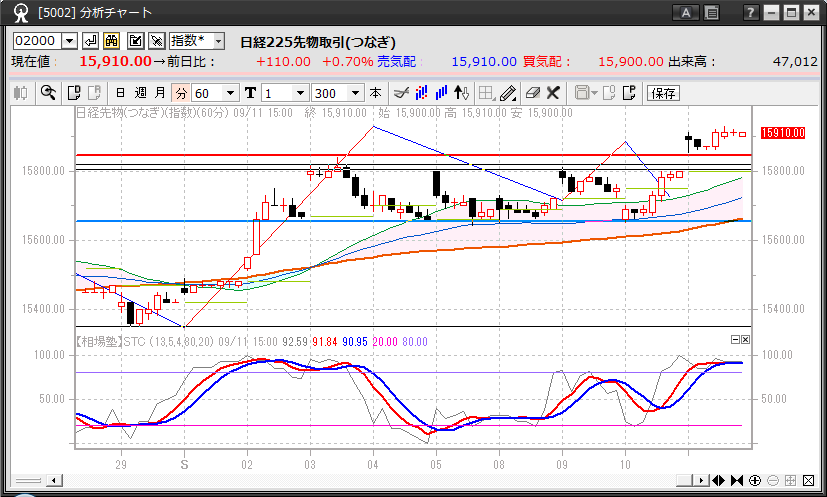Click the magnifier zoom tool icon
The width and height of the screenshot is (827, 497).
[x=47, y=93]
